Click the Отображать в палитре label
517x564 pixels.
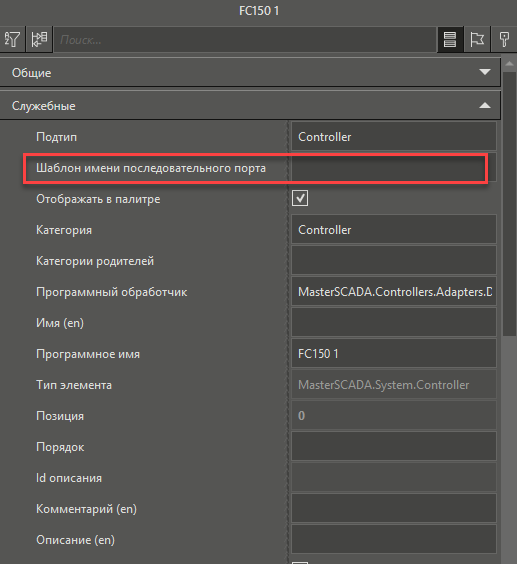coord(98,199)
